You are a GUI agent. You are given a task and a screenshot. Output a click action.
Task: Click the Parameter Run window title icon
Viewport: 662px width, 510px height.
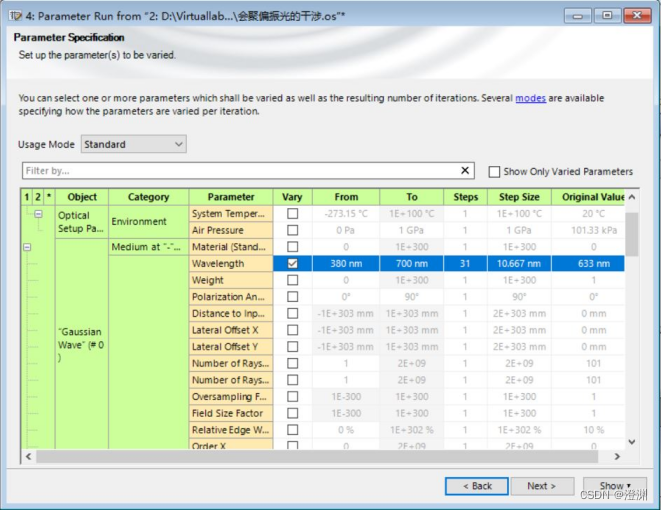click(x=13, y=15)
